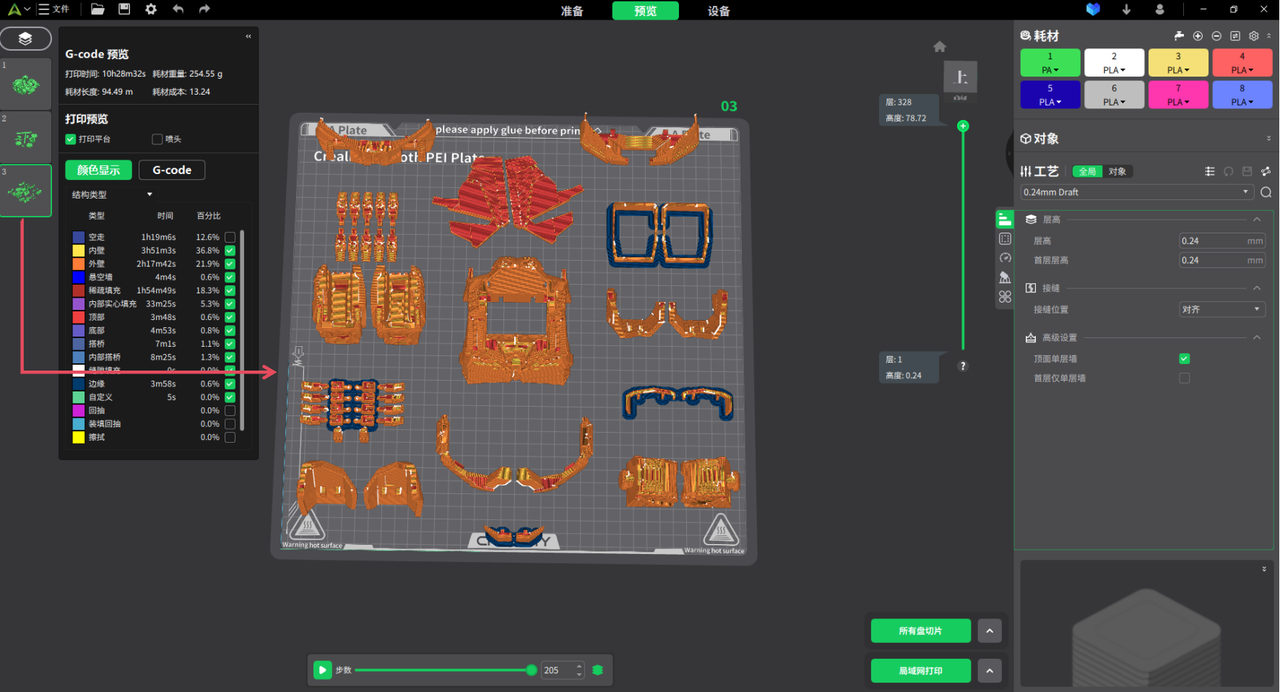
Task: Uncheck the 顶面单层墙 checkbox
Action: [x=1184, y=358]
